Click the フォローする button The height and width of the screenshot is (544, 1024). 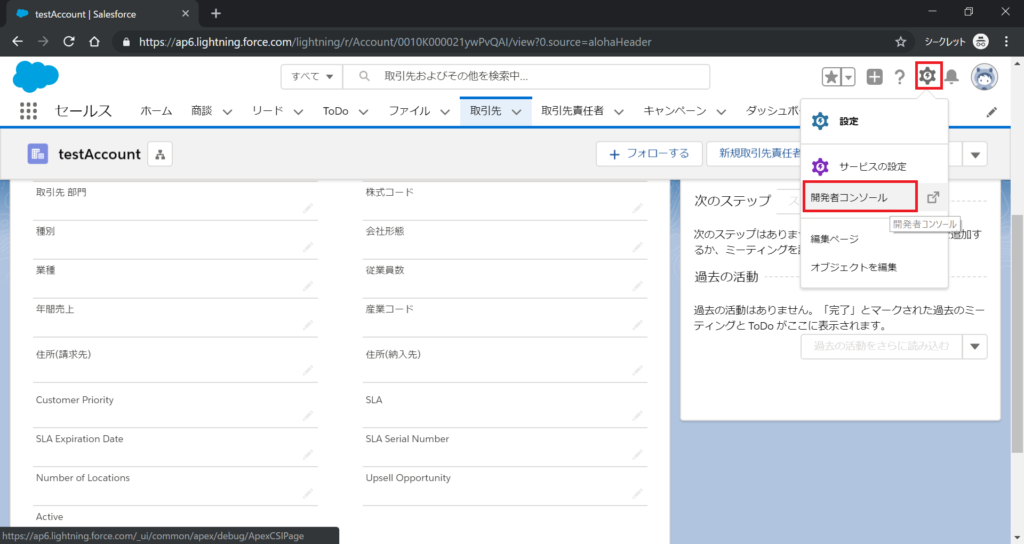649,153
